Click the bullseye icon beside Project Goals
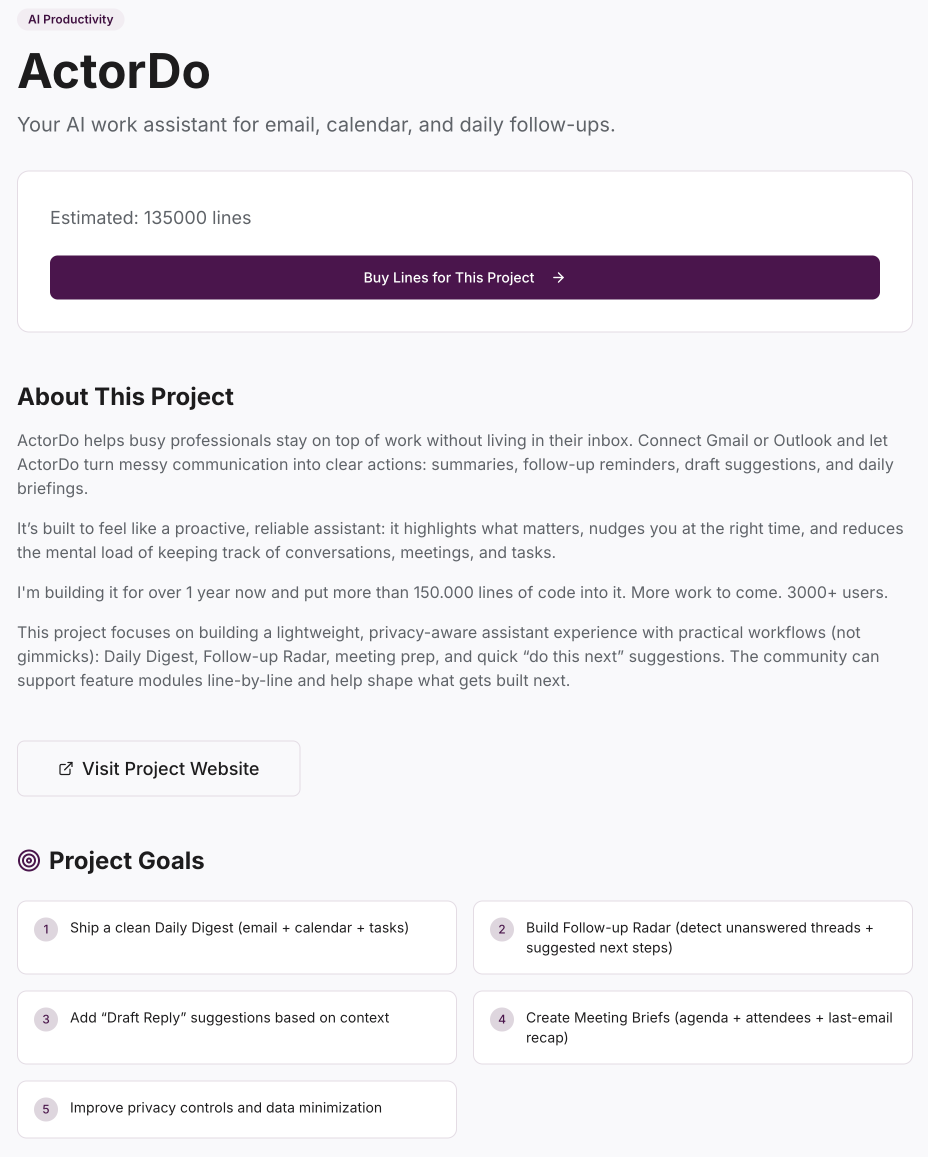This screenshot has width=928, height=1157. tap(29, 860)
